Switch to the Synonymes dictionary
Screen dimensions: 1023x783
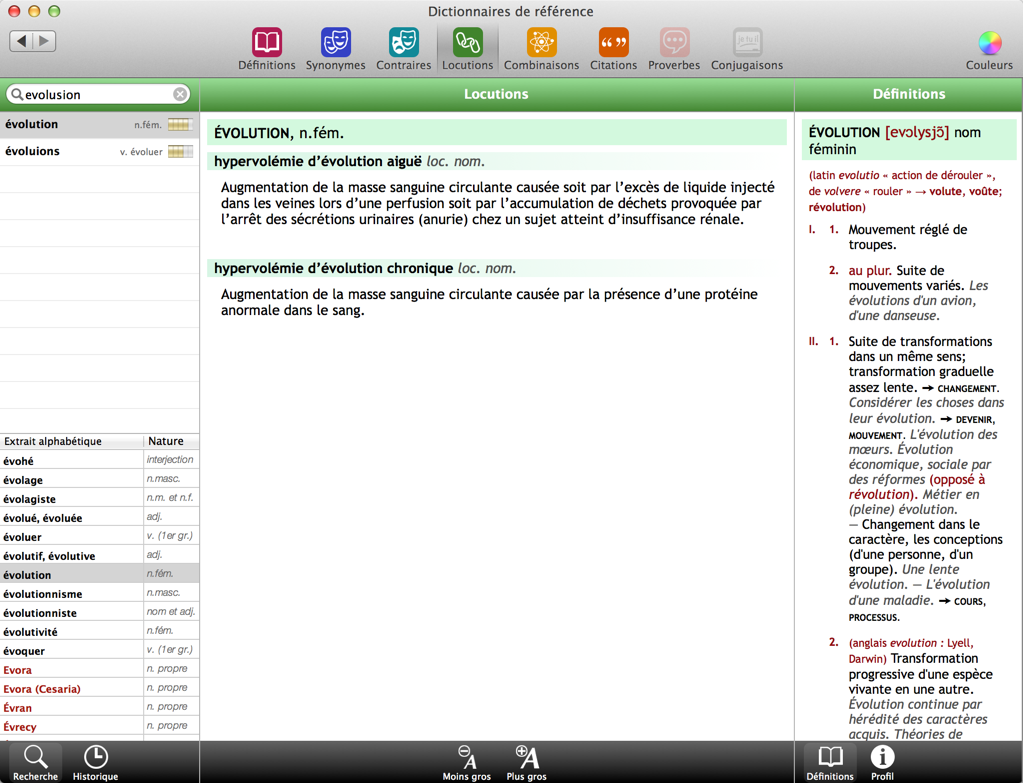click(335, 50)
